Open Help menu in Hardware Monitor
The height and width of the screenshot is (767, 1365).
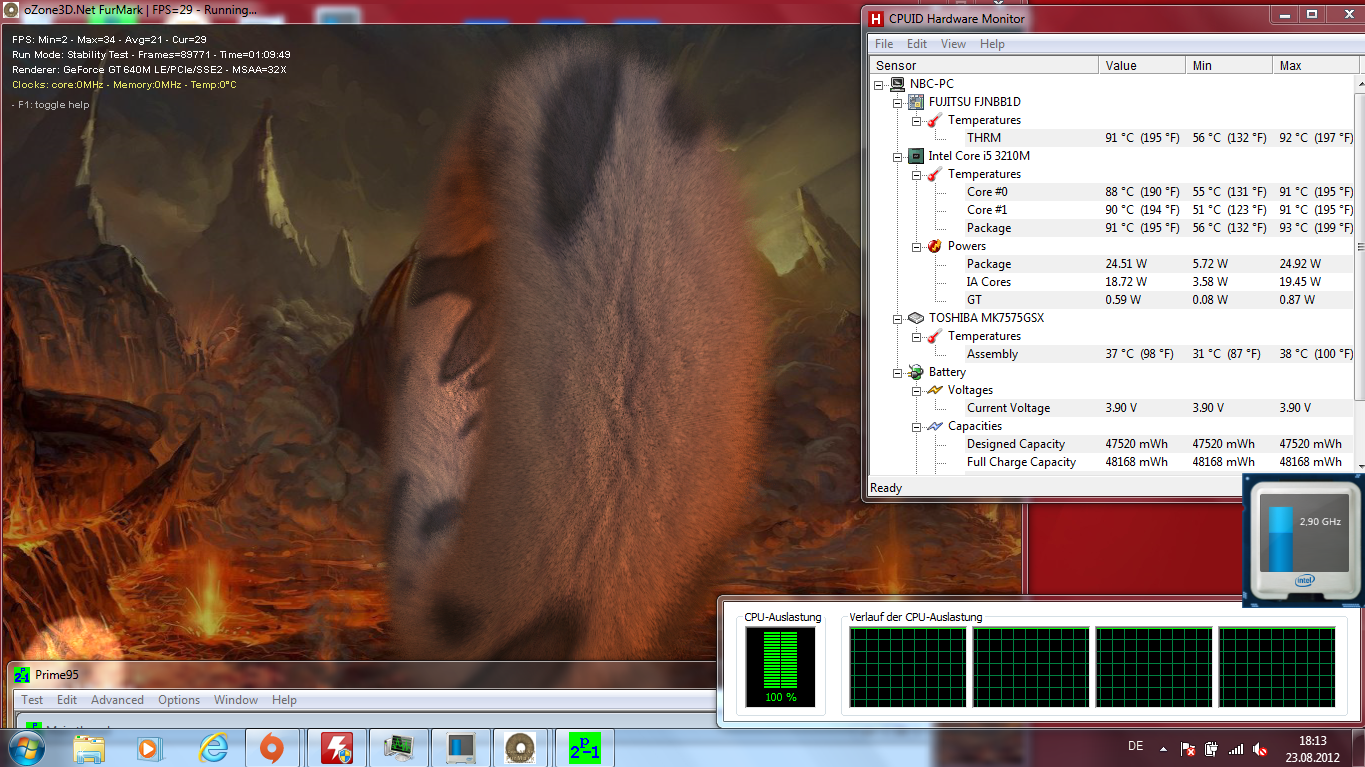(992, 44)
